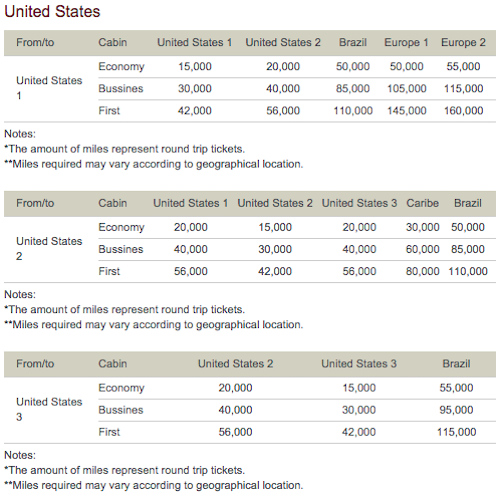Image resolution: width=500 pixels, height=497 pixels.
Task: Select the 80,000 Caribe First value
Action: [x=422, y=271]
